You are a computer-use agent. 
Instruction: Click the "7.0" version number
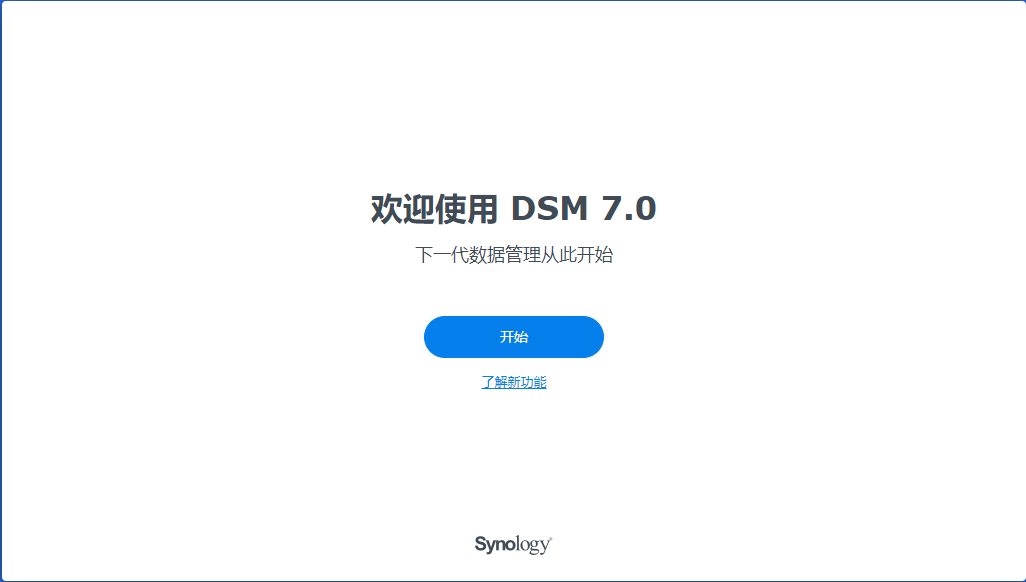pos(629,209)
